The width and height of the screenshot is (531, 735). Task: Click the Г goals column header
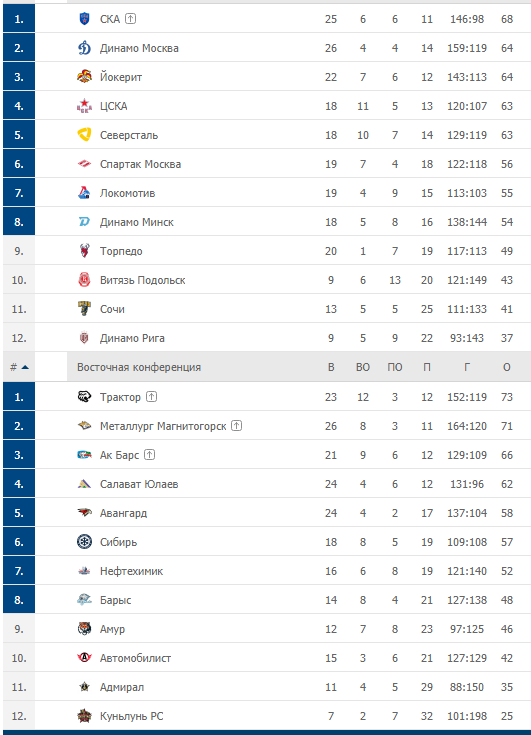click(467, 367)
